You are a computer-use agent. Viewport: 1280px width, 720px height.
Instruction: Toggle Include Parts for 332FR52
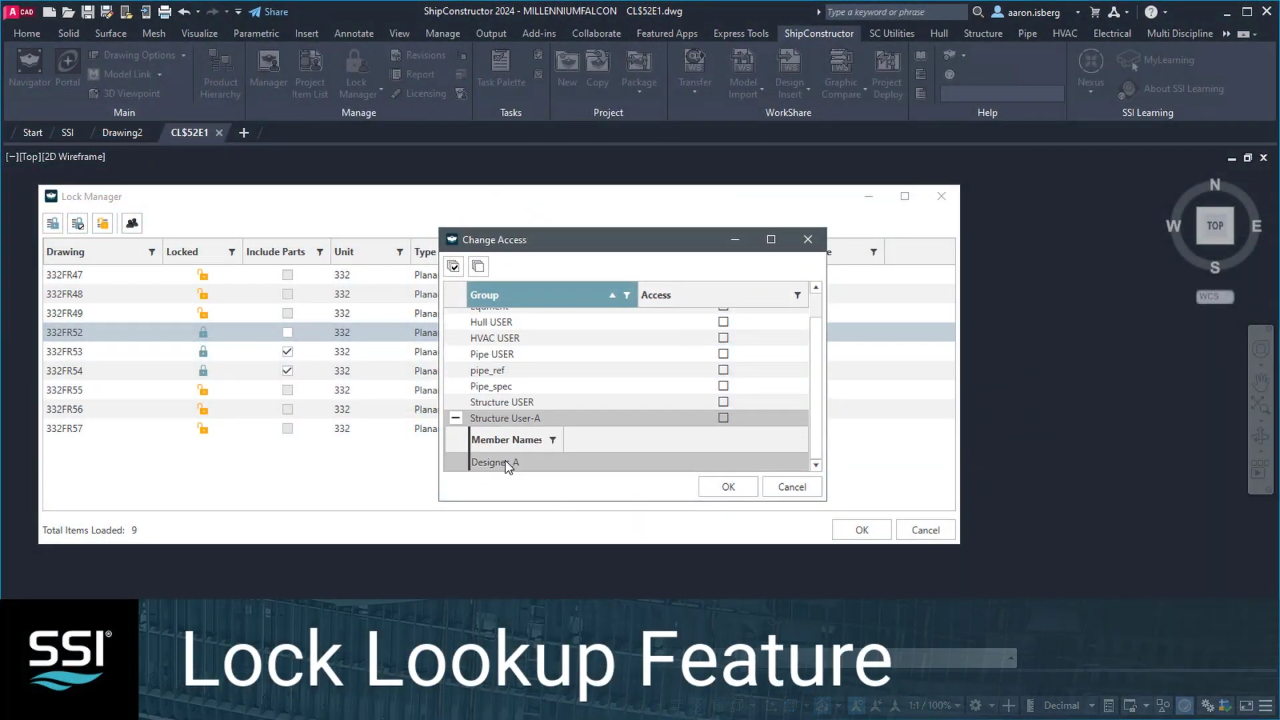pos(287,333)
